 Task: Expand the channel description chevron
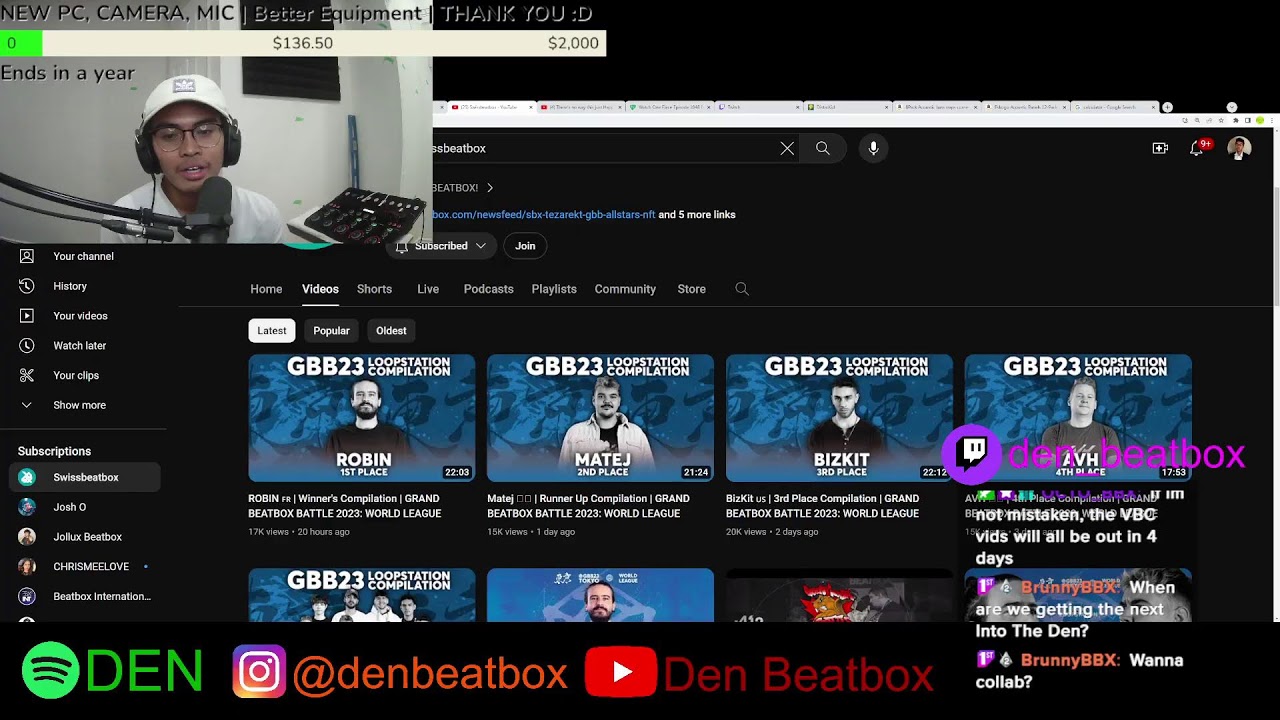pos(490,188)
